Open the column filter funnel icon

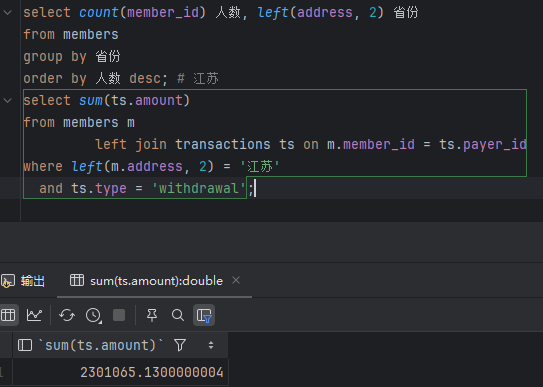[x=180, y=345]
